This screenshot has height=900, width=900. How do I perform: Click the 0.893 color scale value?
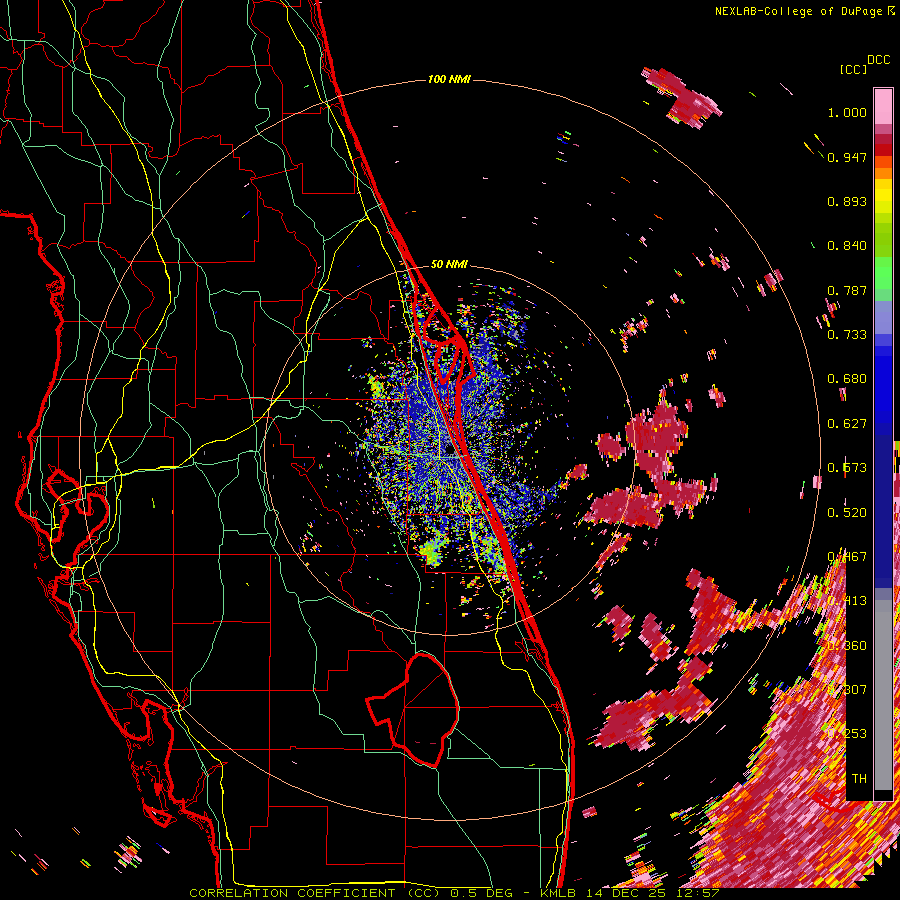(847, 201)
